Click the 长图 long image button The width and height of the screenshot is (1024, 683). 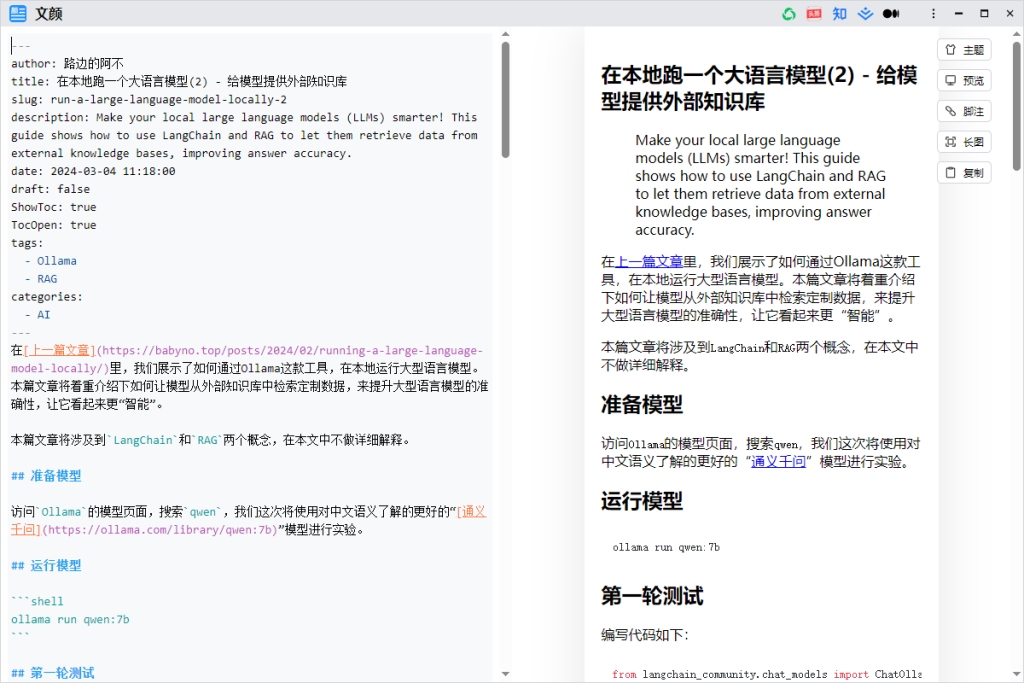coord(965,142)
